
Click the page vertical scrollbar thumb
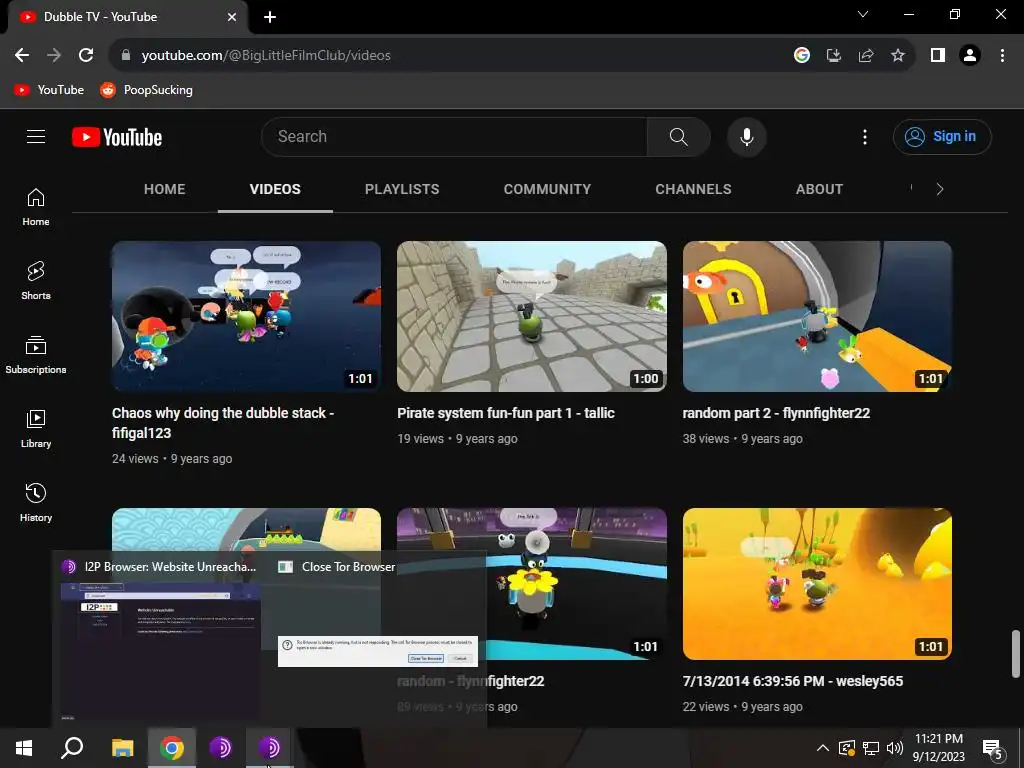[x=1016, y=654]
